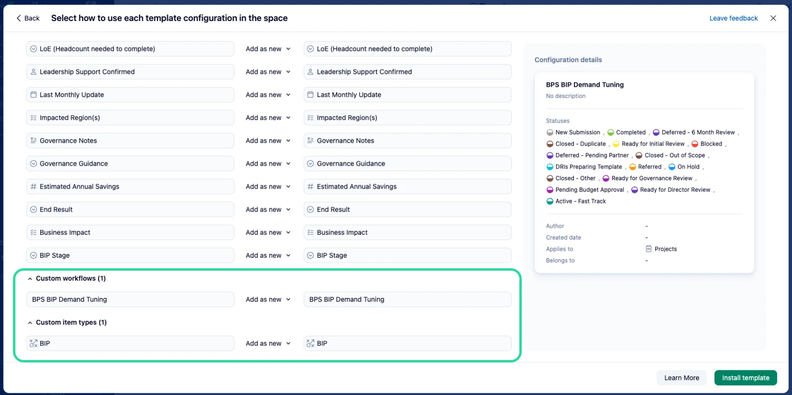
Task: Open 'Add as new' dropdown for BPS BIP Demand Tuning workflow
Action: pos(268,300)
